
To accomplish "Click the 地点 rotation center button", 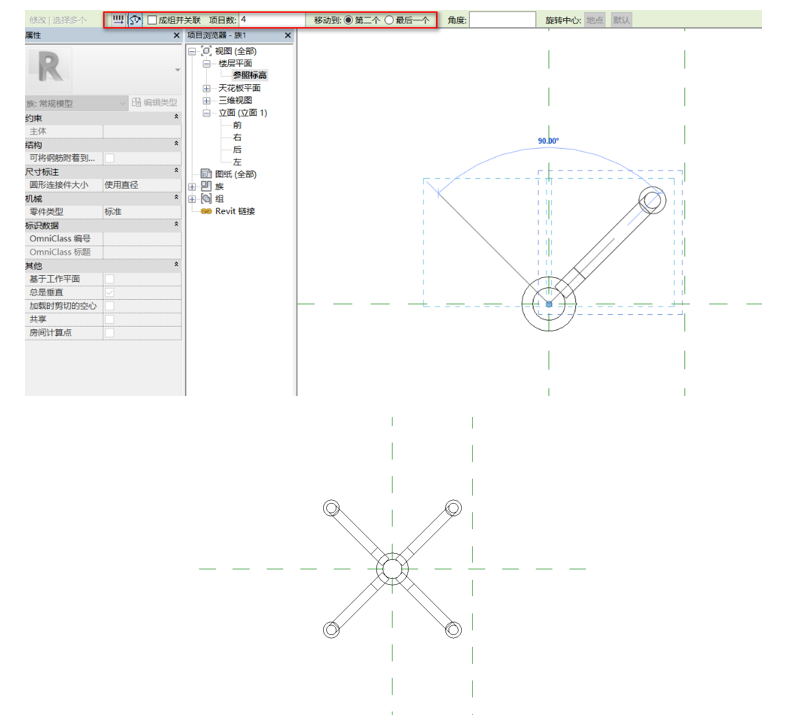I will (x=595, y=20).
